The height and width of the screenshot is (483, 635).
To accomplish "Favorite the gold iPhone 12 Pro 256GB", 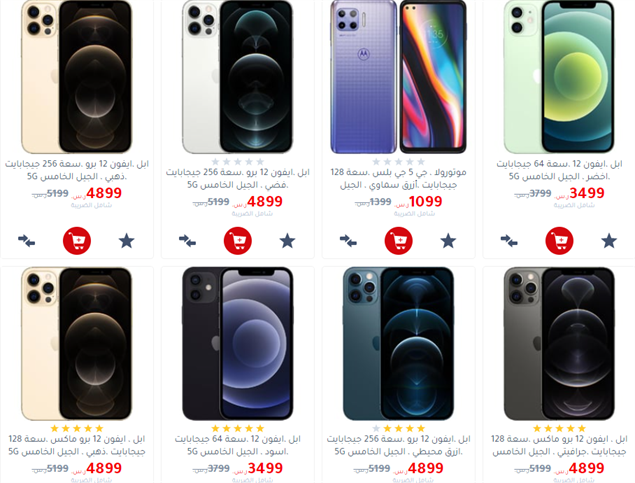I will 126,241.
